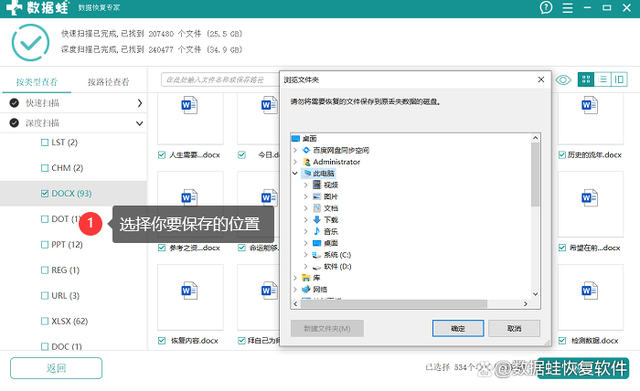The height and width of the screenshot is (391, 640).
Task: Click the Administrator user folder icon
Action: (307, 162)
